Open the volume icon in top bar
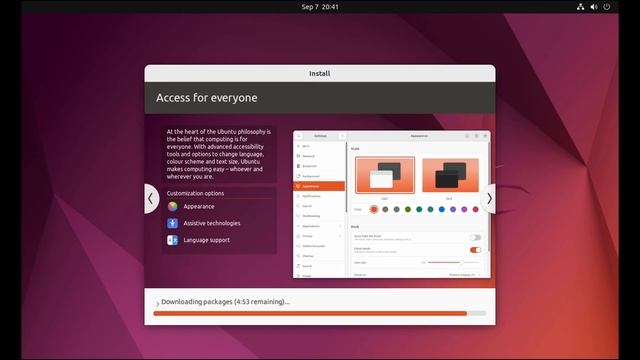 [594, 7]
